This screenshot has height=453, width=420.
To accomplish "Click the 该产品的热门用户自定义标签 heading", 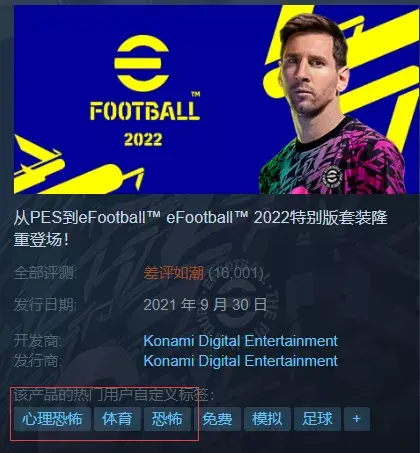I will click(x=114, y=395).
